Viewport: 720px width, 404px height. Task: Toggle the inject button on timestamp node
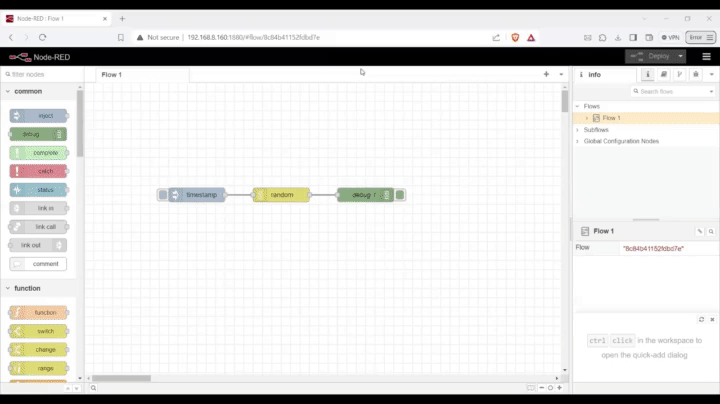point(162,195)
